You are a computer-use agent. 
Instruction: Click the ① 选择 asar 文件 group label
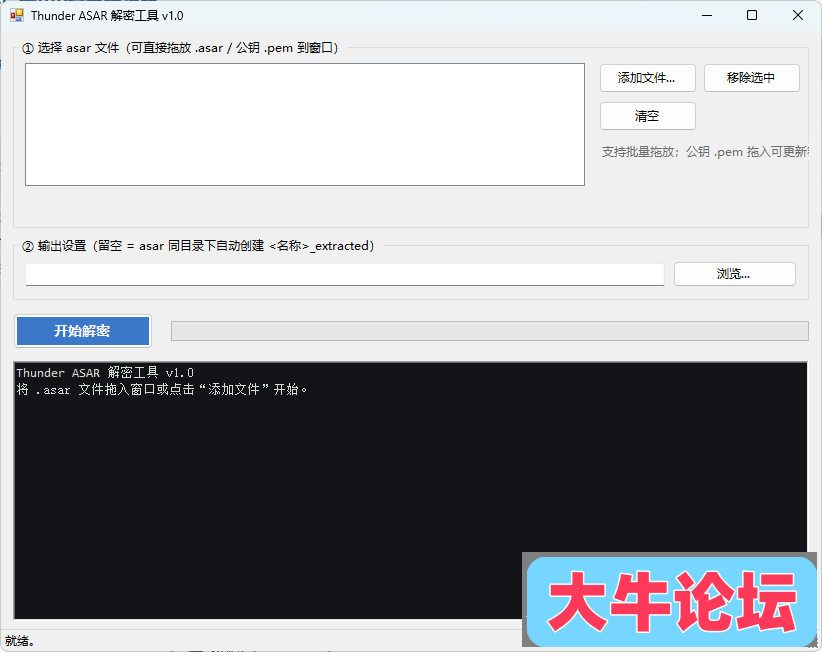(x=180, y=48)
